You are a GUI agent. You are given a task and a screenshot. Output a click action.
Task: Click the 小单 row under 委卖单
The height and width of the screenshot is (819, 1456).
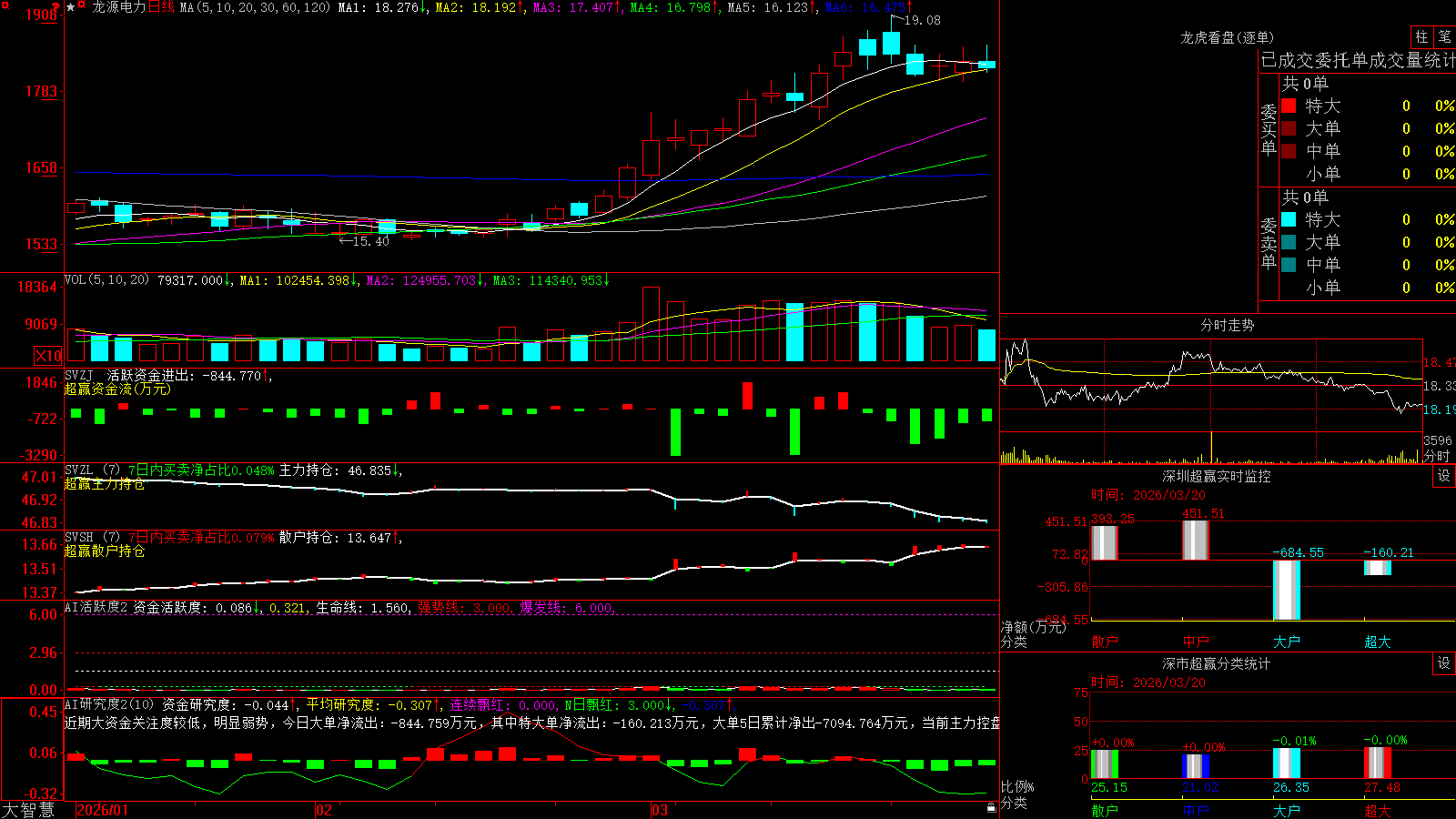1368,288
